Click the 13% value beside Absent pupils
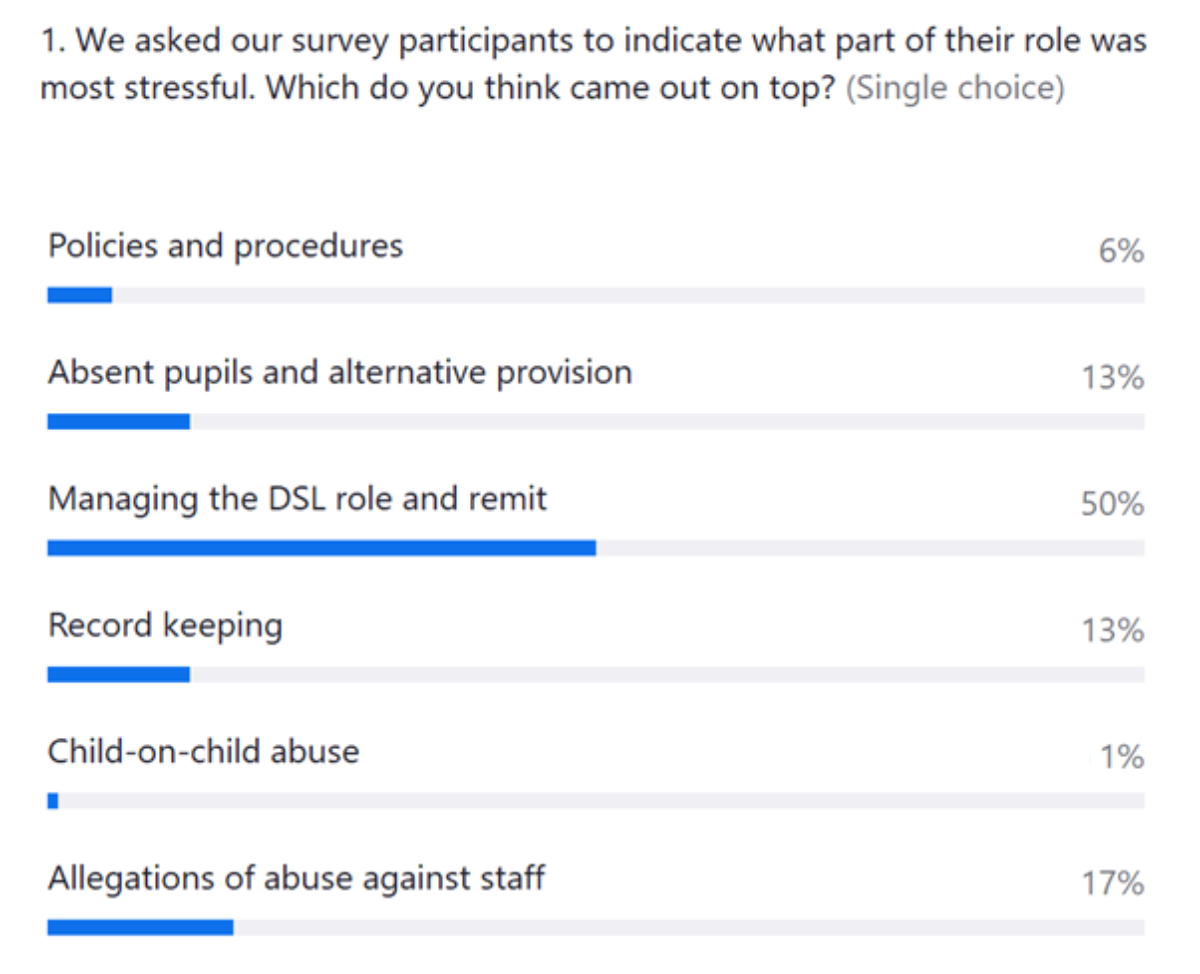The width and height of the screenshot is (1200, 974). pyautogui.click(x=1112, y=378)
